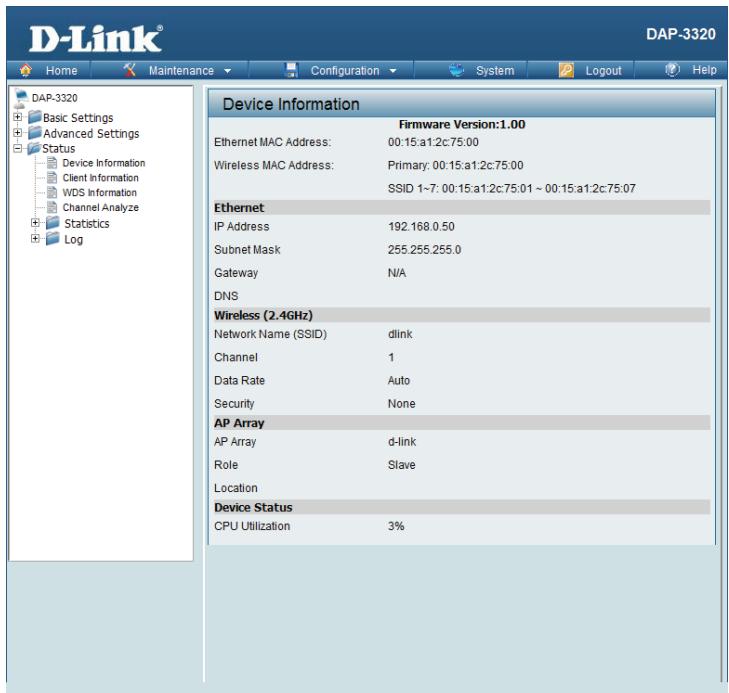729x693 pixels.
Task: Go to the Home menu
Action: point(61,71)
